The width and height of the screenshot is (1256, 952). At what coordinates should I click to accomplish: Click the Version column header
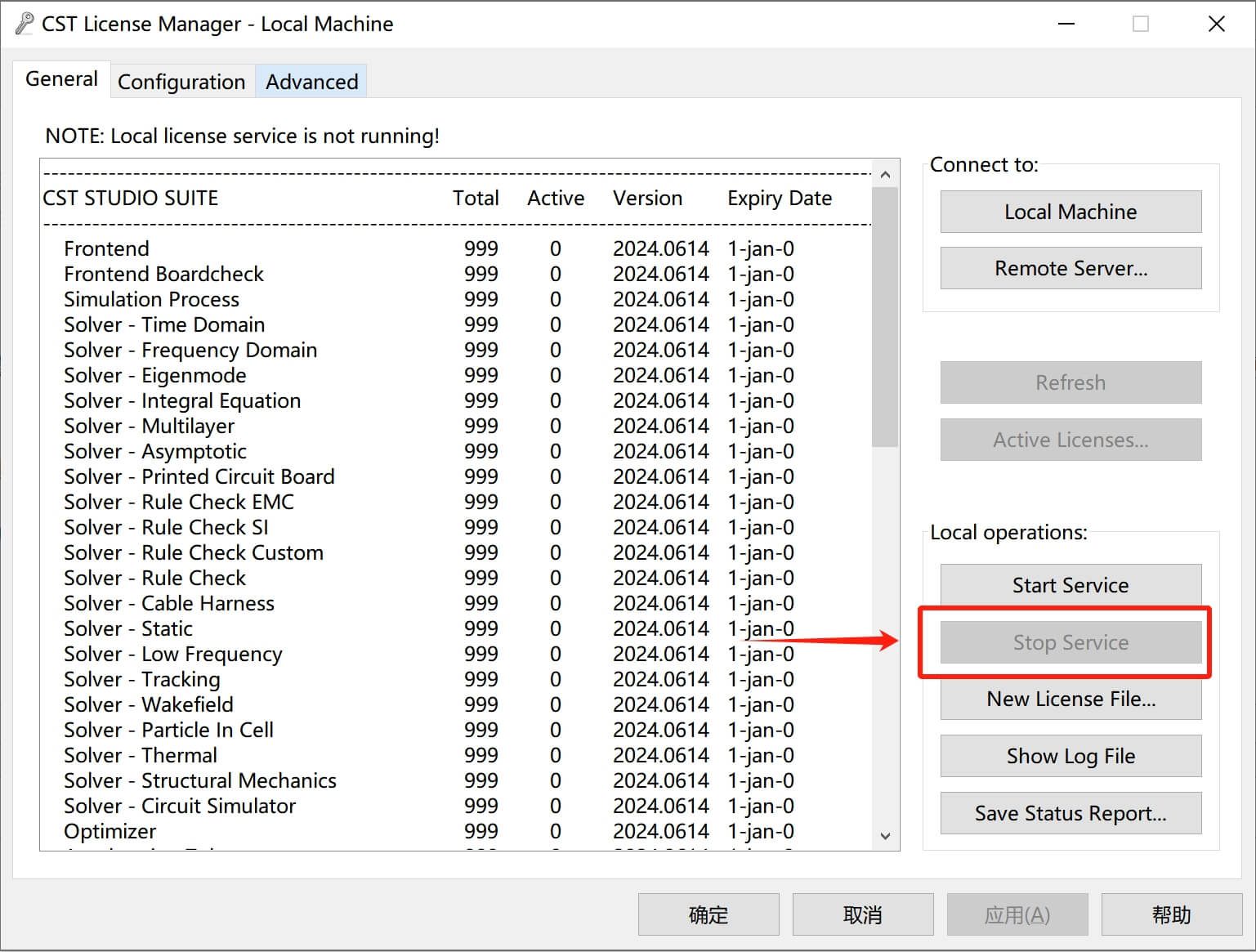click(647, 199)
